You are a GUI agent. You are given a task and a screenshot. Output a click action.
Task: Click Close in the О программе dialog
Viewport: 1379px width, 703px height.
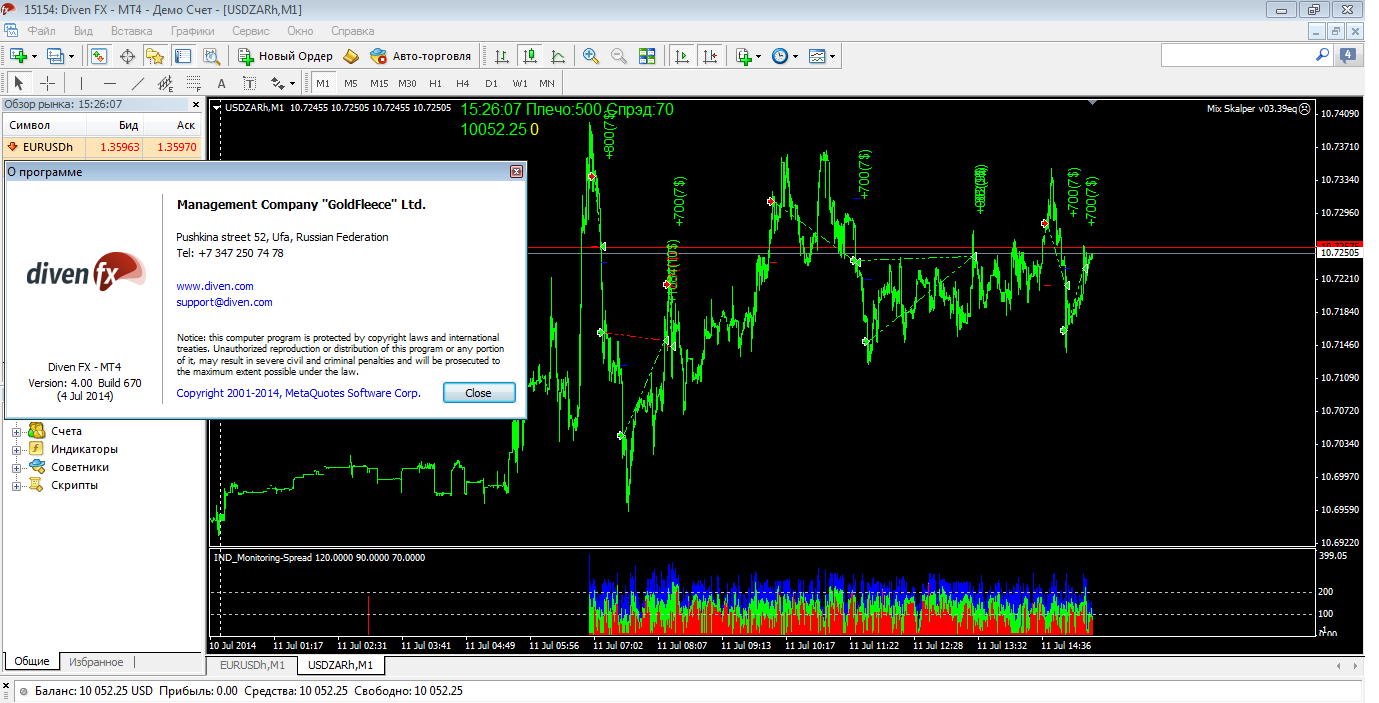pyautogui.click(x=479, y=393)
